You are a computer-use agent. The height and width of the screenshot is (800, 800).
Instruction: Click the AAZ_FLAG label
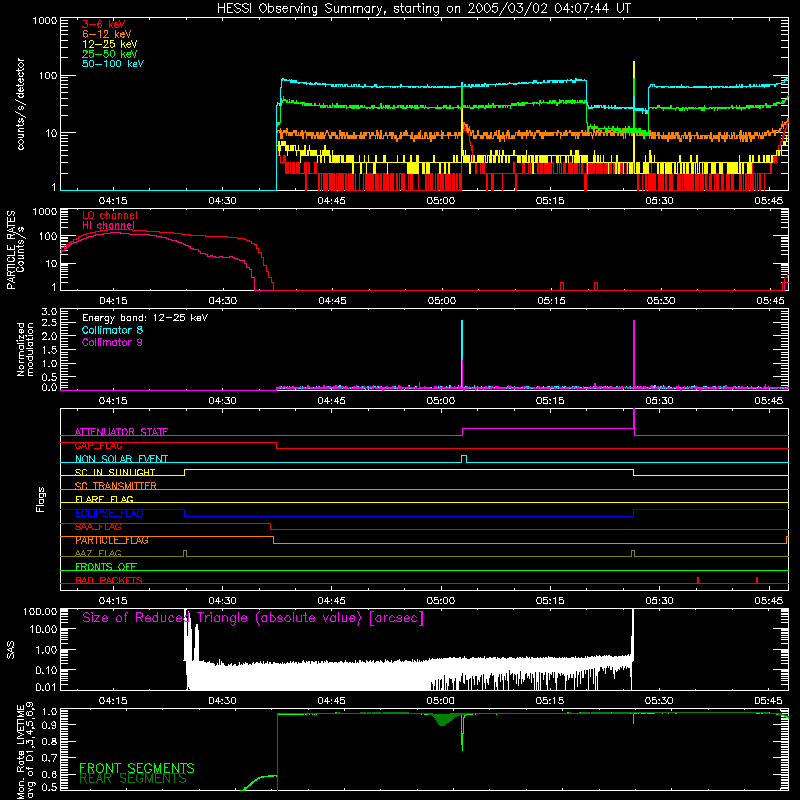point(98,553)
